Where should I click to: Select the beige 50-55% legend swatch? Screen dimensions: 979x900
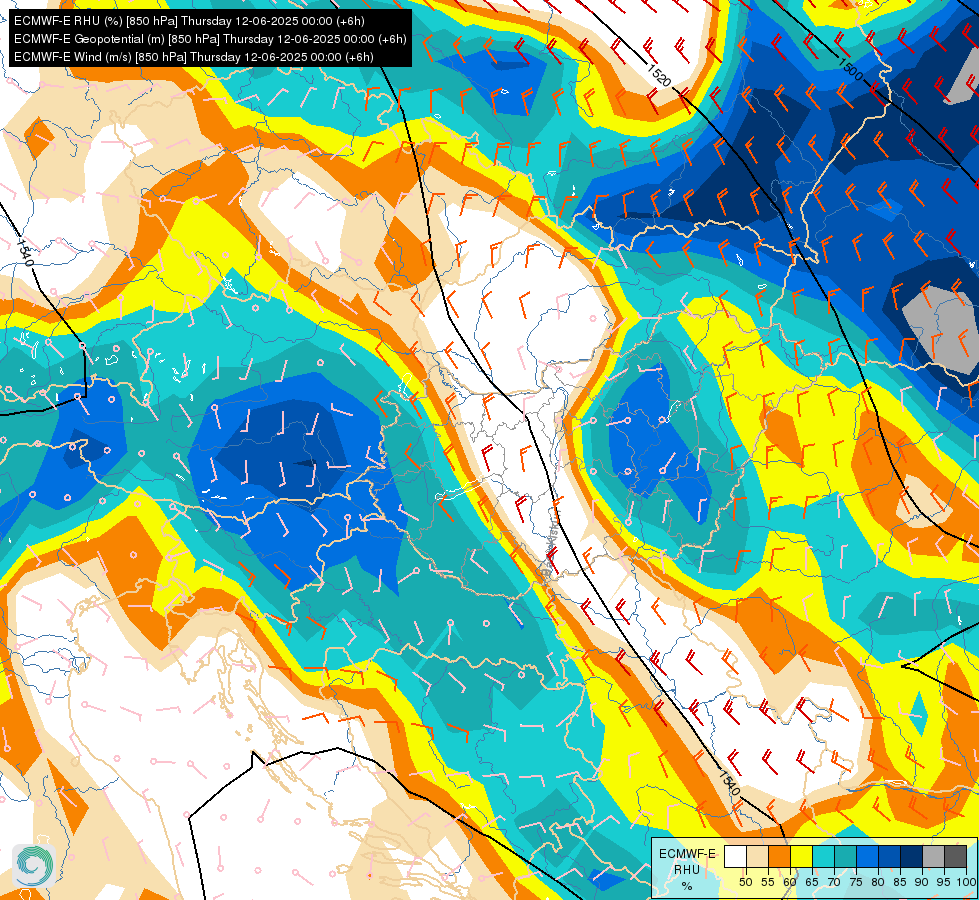tap(757, 856)
